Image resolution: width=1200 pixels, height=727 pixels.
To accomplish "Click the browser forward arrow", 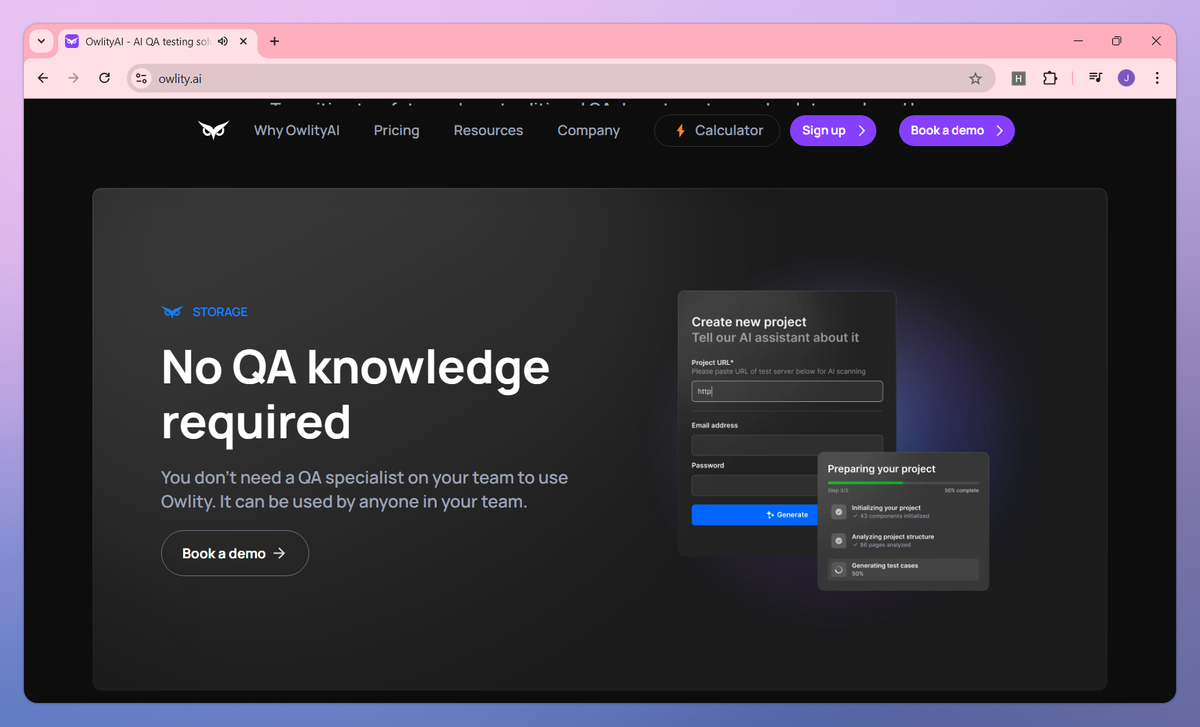I will tap(73, 78).
